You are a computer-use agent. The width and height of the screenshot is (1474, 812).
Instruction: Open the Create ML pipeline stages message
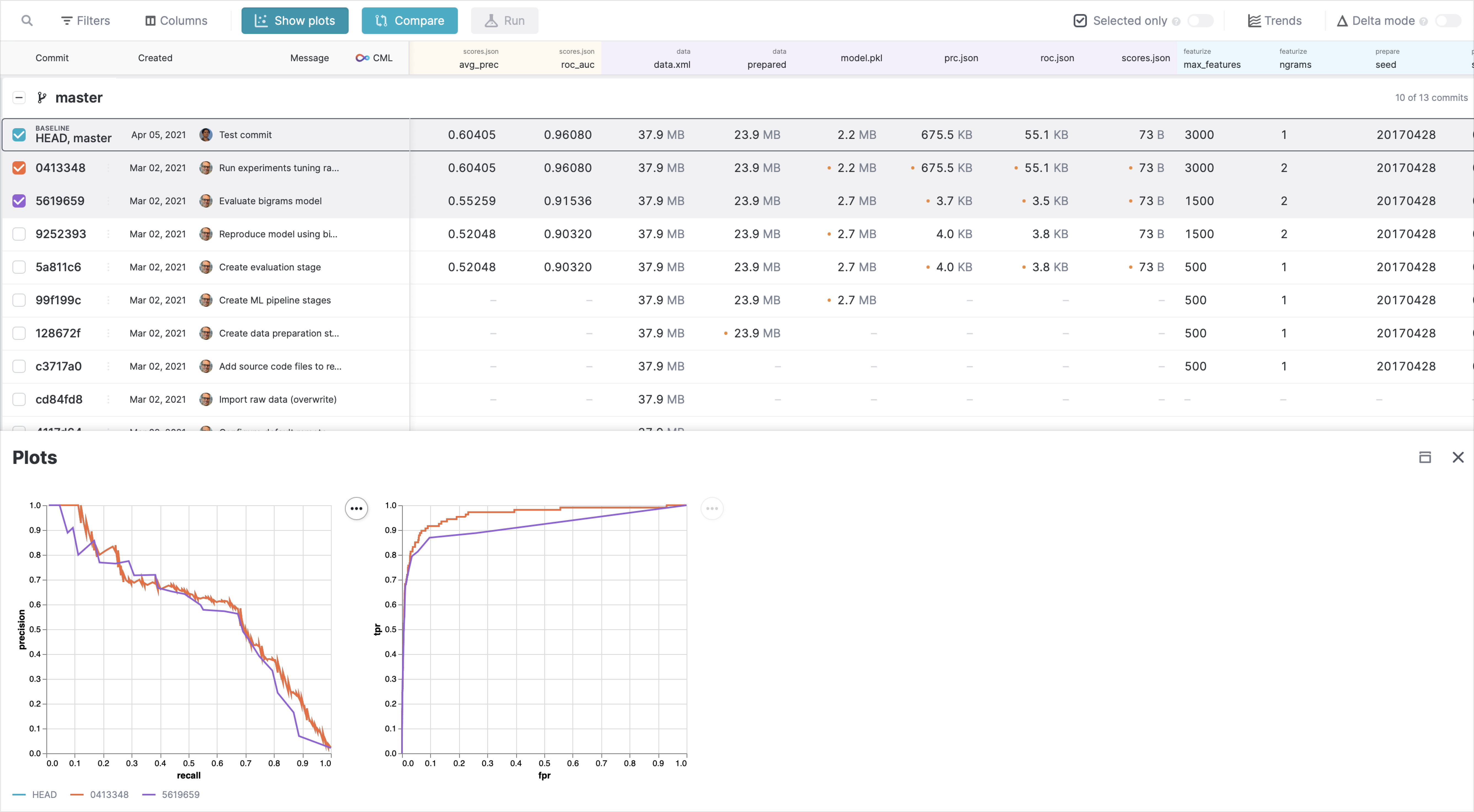pyautogui.click(x=275, y=300)
